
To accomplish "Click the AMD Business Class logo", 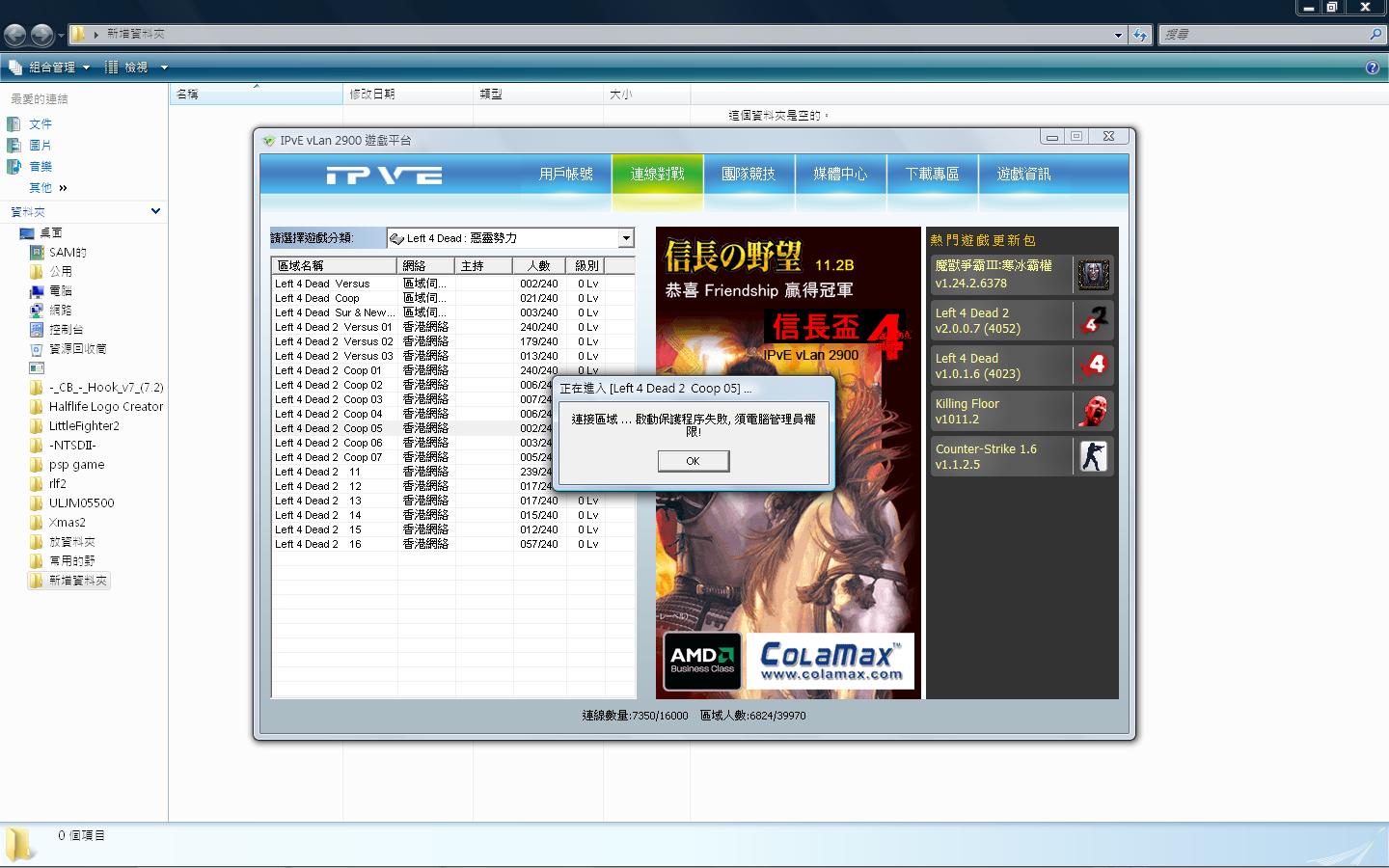I will (702, 660).
